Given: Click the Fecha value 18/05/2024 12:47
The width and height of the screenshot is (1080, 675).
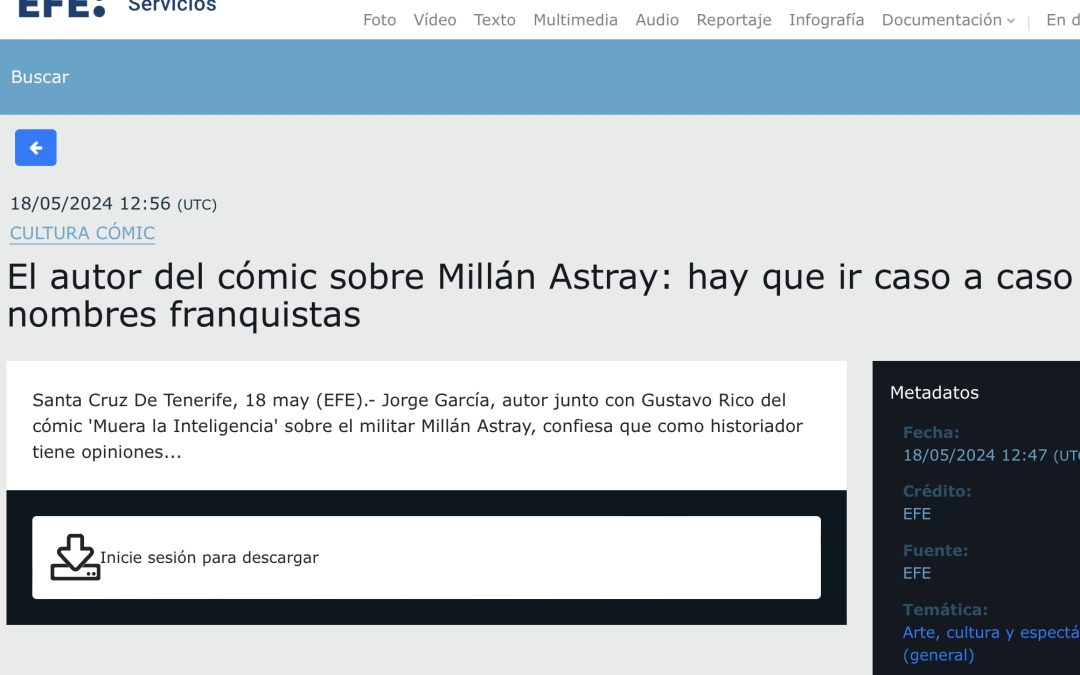Looking at the screenshot, I should click(991, 455).
